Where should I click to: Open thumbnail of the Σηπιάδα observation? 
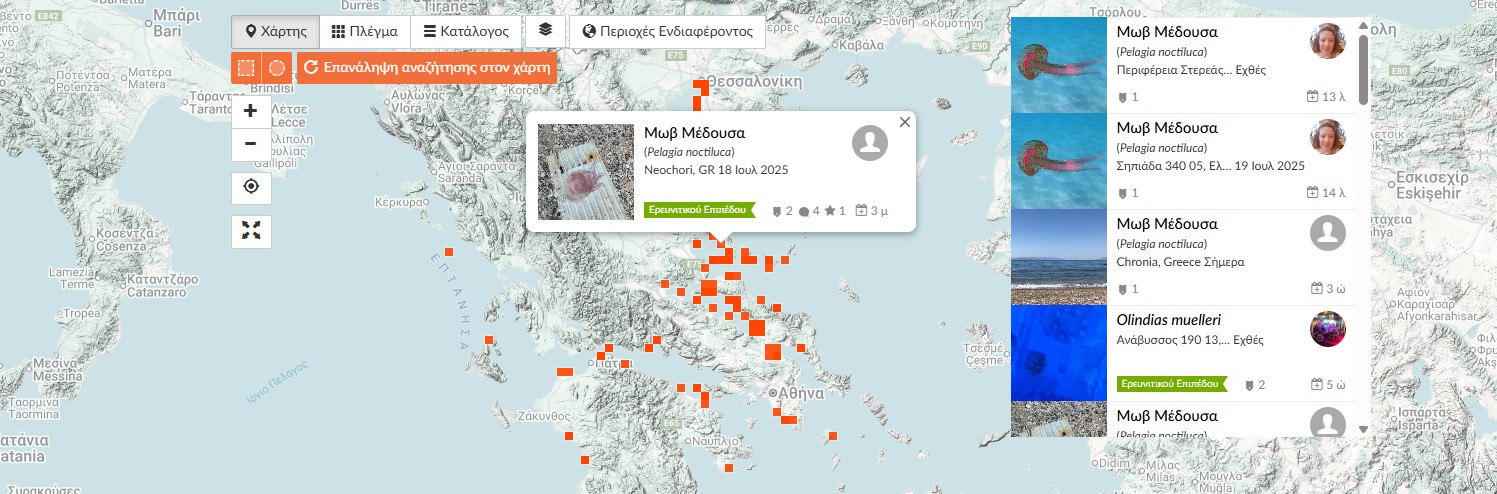pos(1059,161)
